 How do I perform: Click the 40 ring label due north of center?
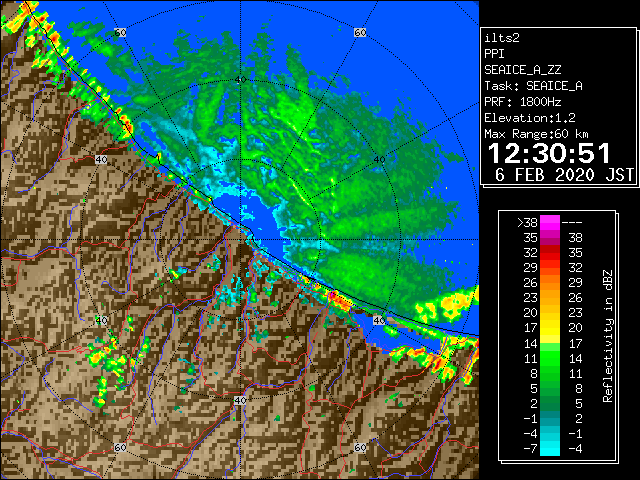click(x=240, y=80)
